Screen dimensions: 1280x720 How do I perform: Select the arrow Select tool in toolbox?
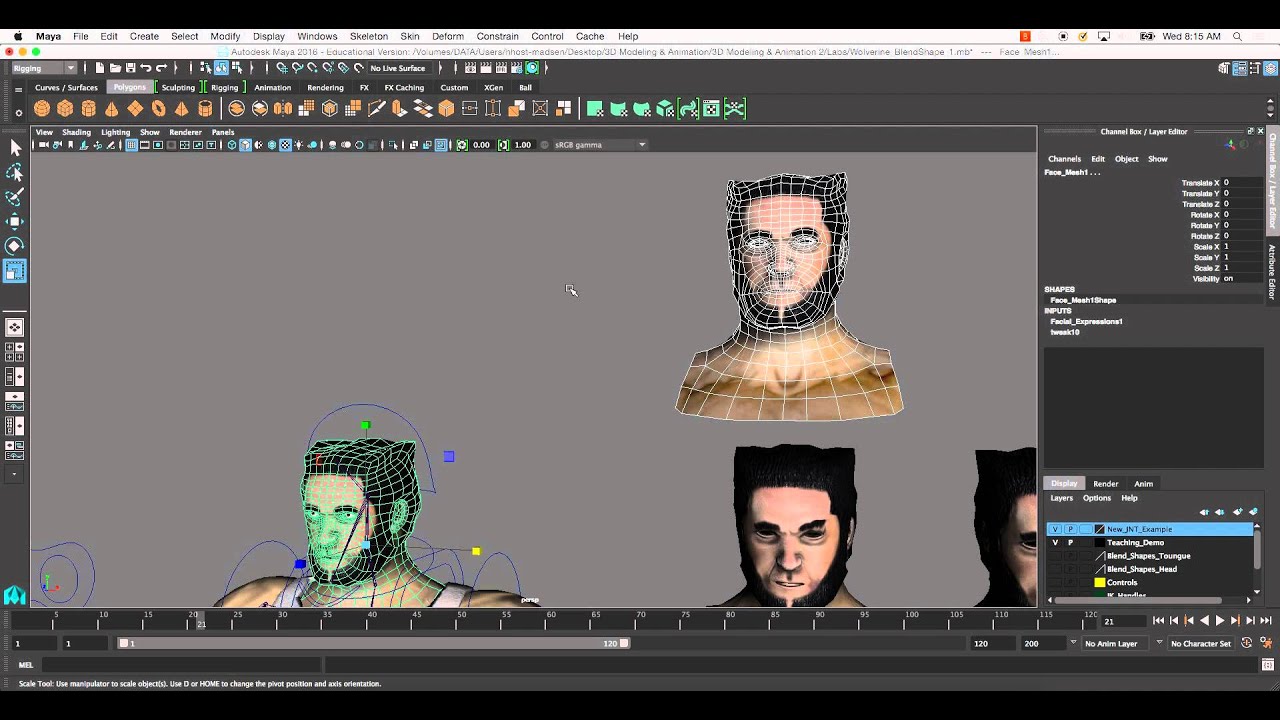point(15,148)
